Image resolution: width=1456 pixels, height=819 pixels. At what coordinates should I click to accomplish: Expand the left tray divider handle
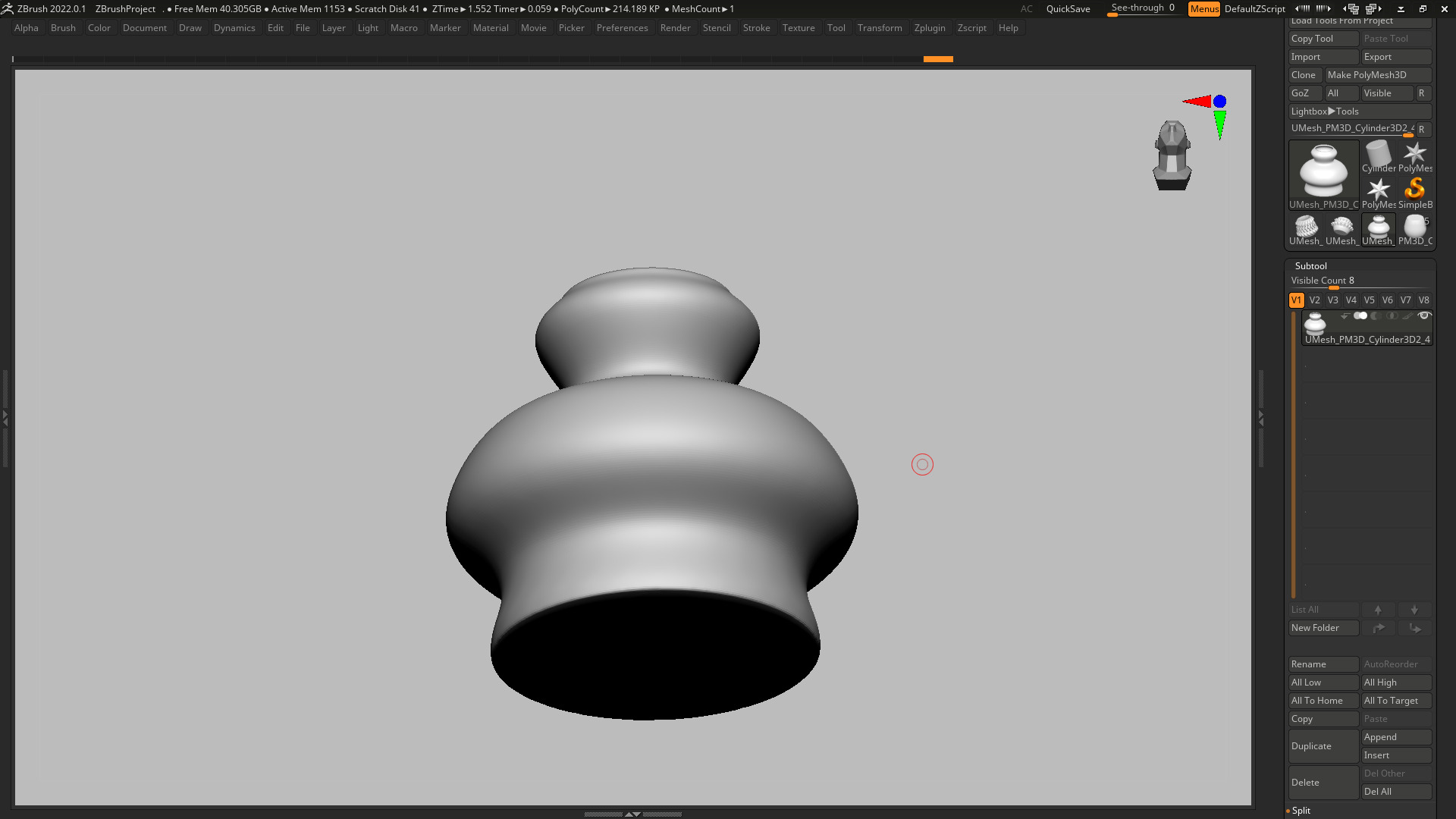click(5, 418)
